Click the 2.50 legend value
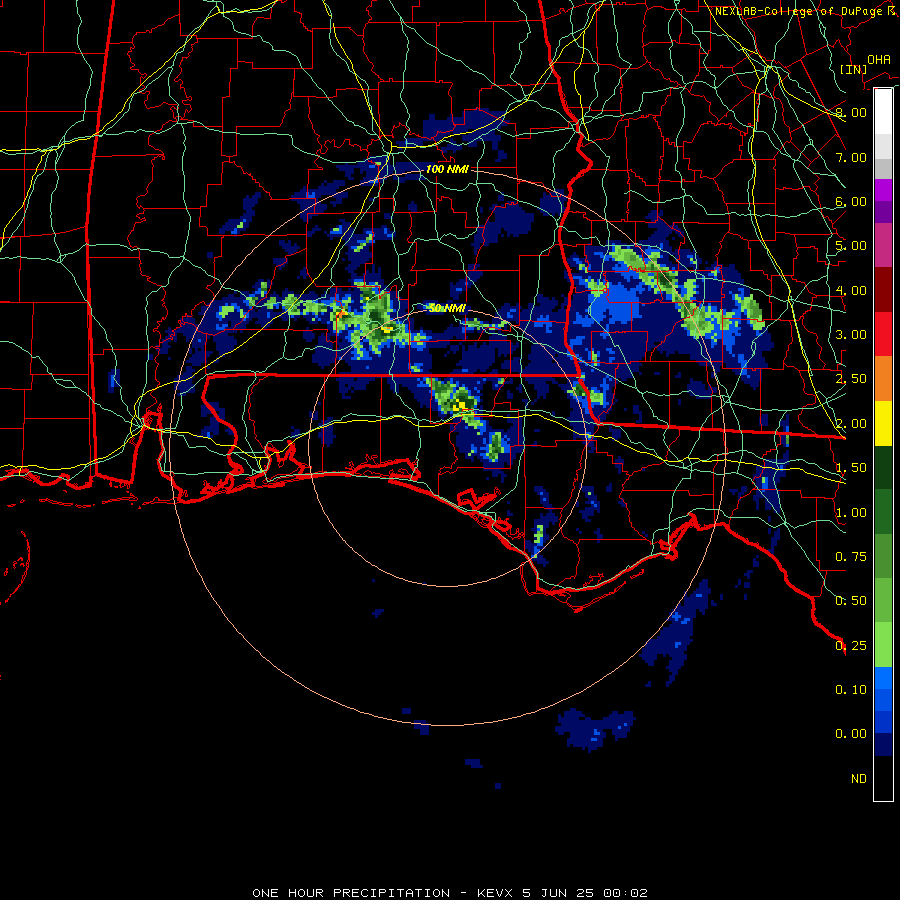Screen dimensions: 900x900 point(851,379)
